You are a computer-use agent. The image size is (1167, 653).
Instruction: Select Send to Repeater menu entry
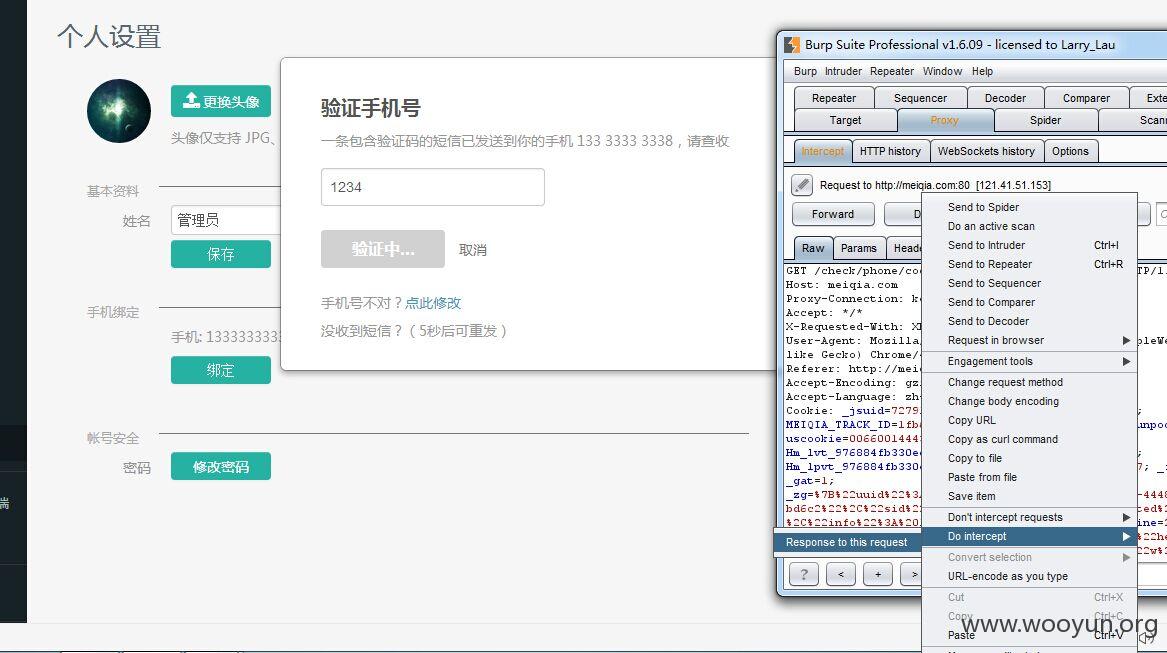pos(1029,264)
